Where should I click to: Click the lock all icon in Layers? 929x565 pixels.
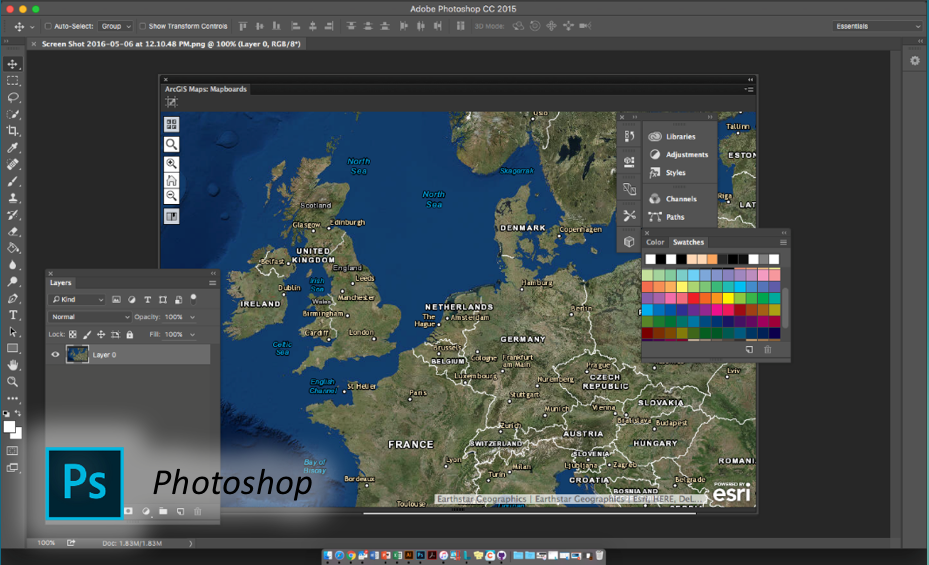130,334
